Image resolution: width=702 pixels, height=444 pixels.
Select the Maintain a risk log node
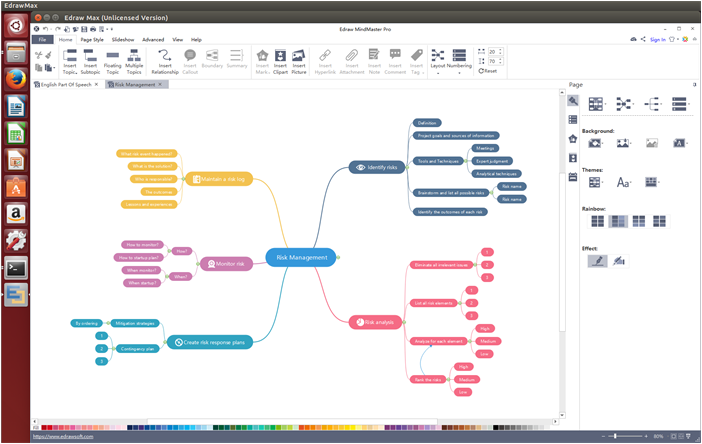coord(219,179)
